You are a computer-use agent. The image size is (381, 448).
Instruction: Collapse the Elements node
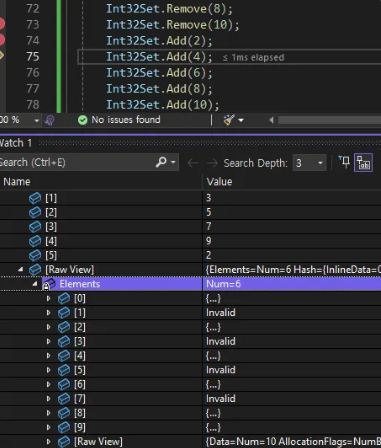pos(35,284)
